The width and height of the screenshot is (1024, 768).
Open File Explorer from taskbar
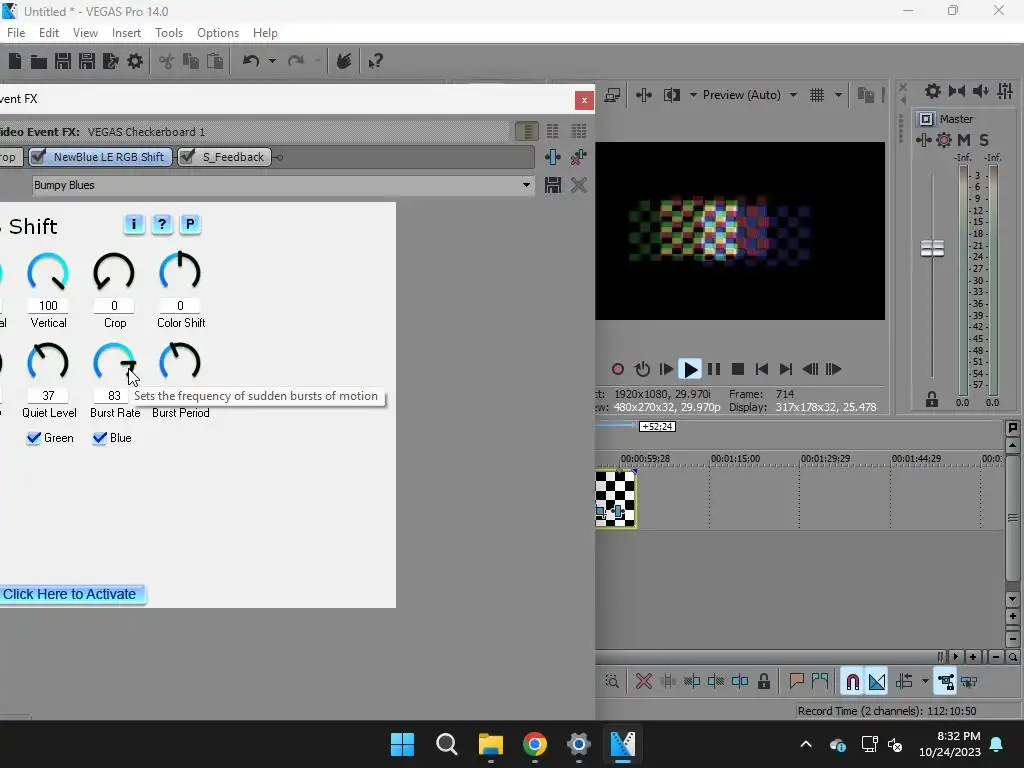490,744
